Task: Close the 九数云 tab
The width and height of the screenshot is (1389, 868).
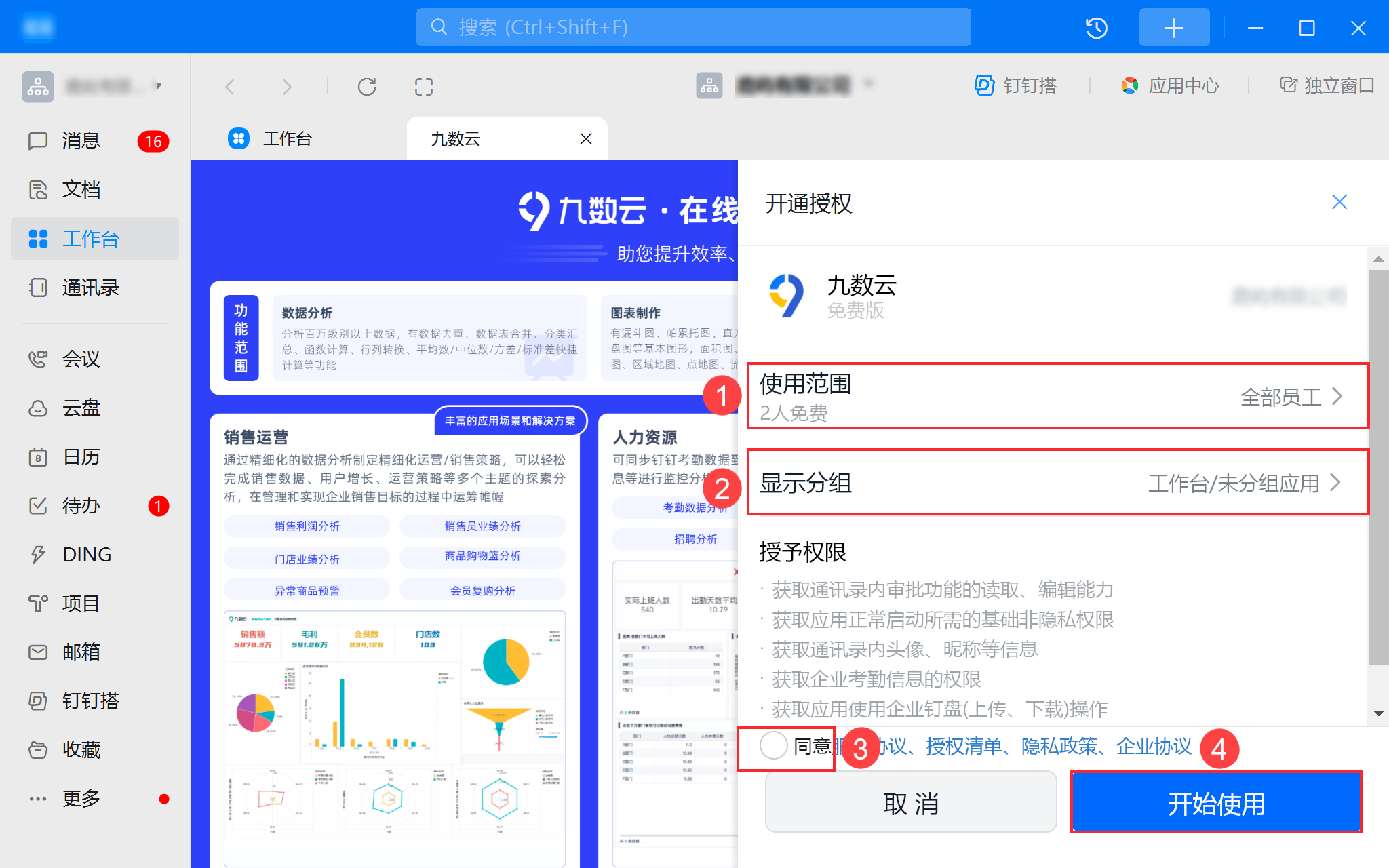Action: [586, 139]
